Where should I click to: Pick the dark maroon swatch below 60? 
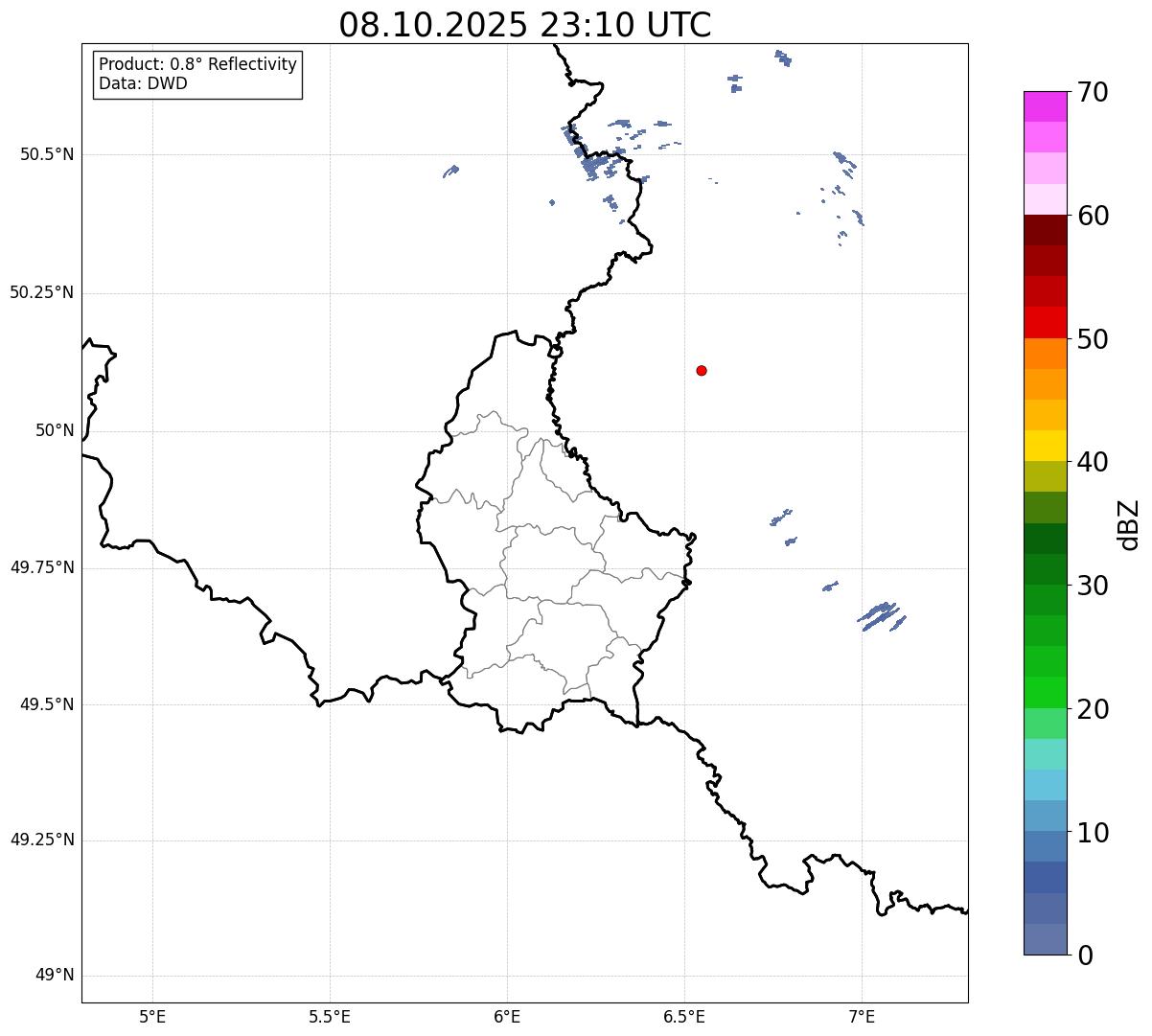coord(1045,230)
